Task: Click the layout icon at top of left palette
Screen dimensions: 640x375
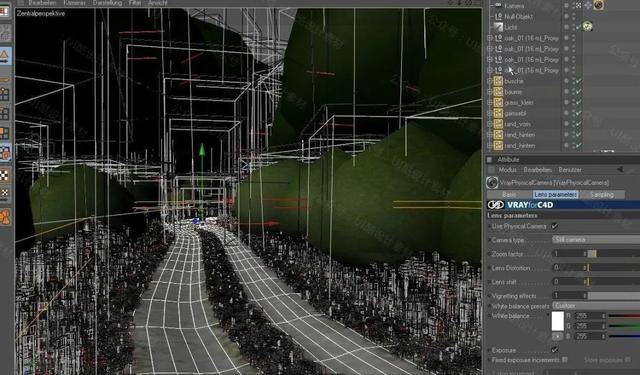Action: (4, 11)
